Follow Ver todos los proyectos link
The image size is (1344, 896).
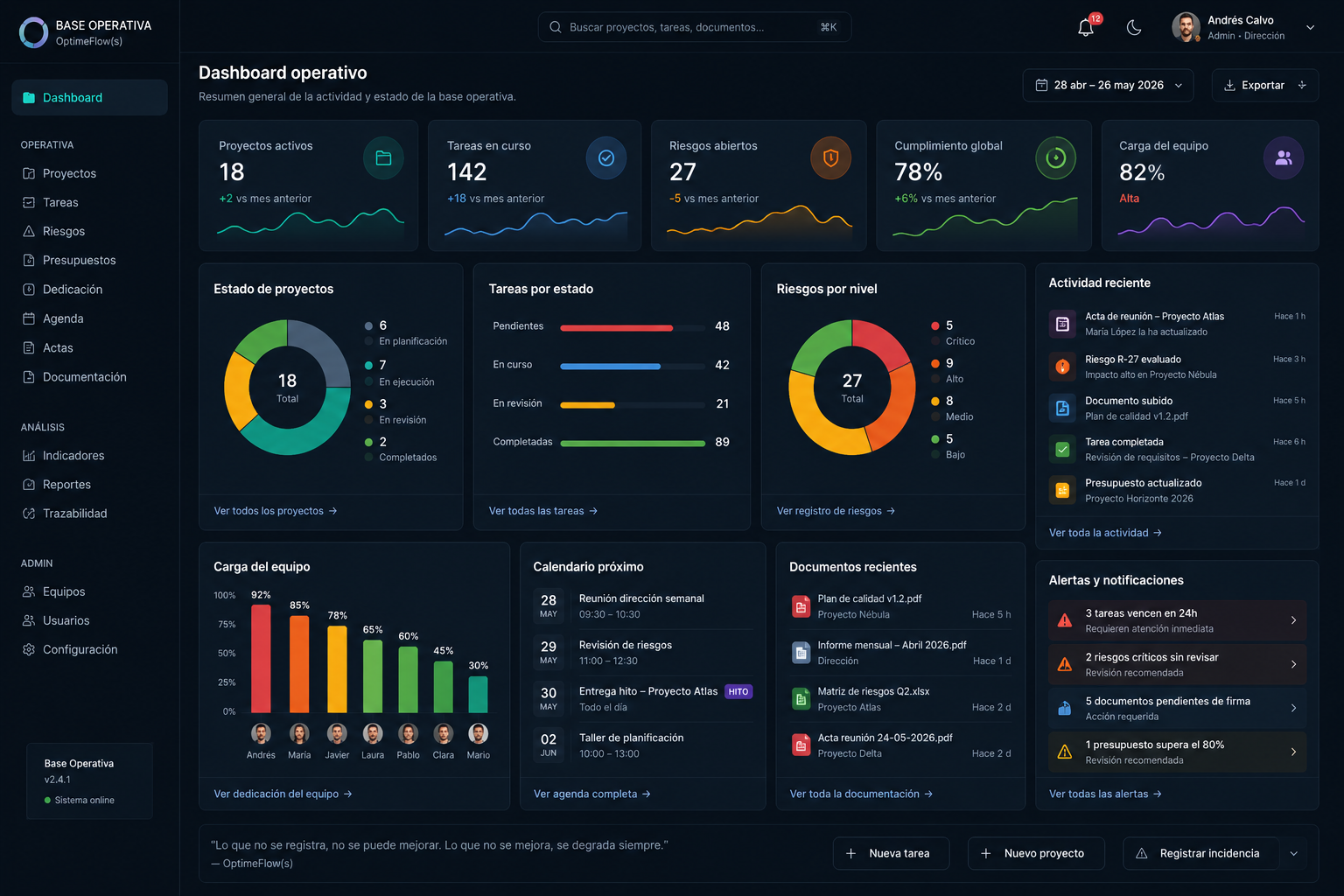pos(276,511)
